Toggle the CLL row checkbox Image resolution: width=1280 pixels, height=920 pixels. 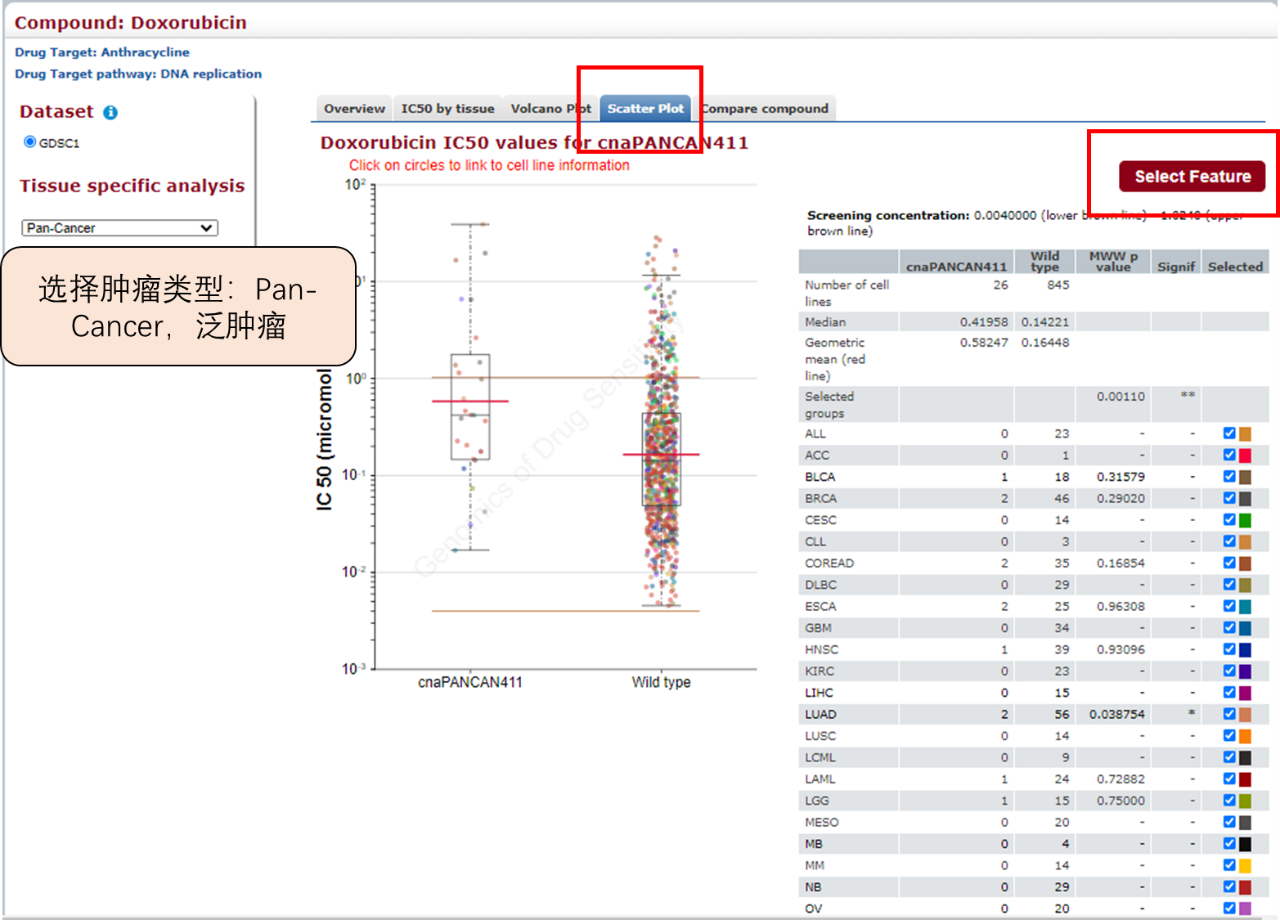[1229, 541]
